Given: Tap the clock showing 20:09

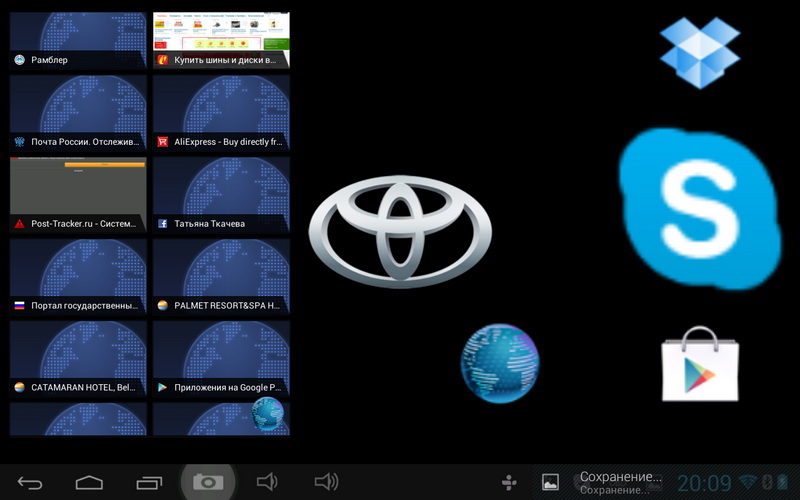Looking at the screenshot, I should pyautogui.click(x=704, y=483).
